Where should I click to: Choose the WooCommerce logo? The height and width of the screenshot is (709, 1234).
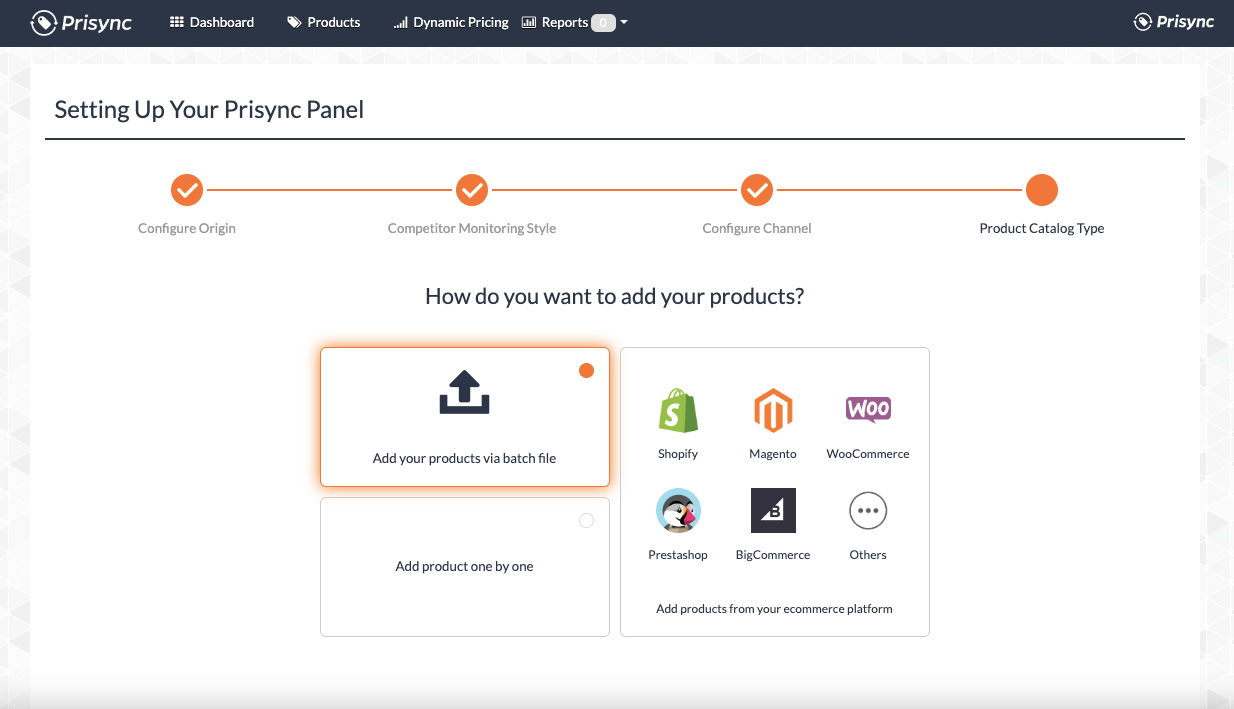(x=867, y=409)
